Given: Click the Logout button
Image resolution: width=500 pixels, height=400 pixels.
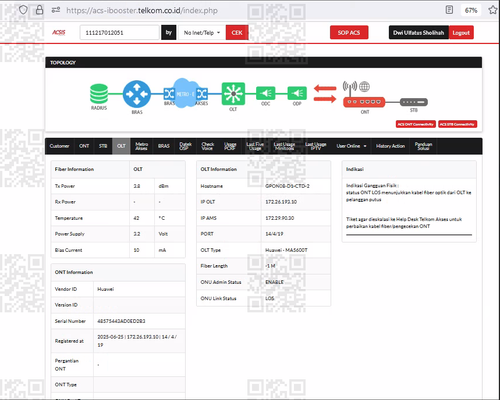Looking at the screenshot, I should (461, 33).
